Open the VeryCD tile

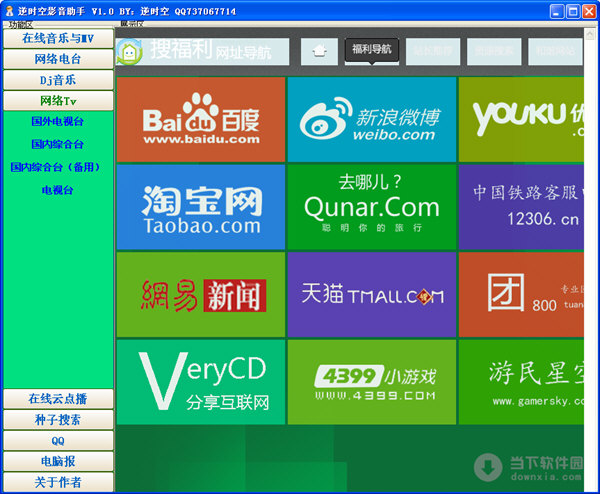[201, 382]
